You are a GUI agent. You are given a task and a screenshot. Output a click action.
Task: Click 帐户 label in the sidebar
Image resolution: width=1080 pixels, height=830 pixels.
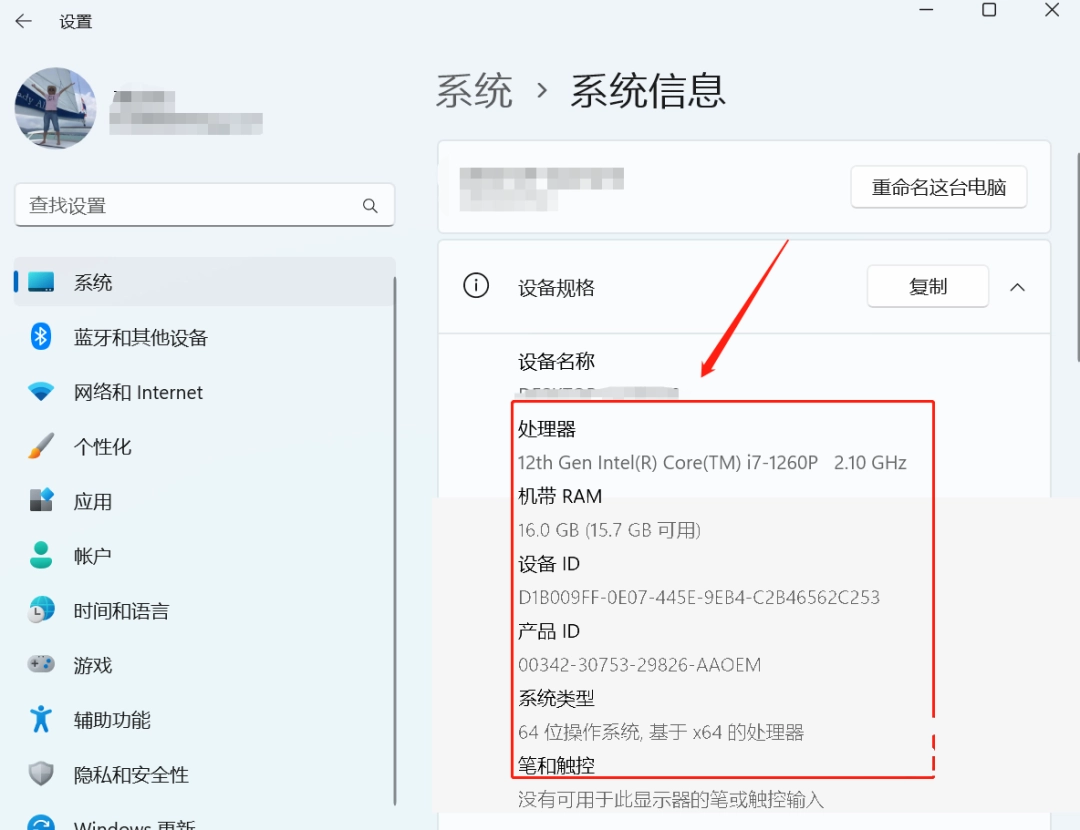coord(93,556)
